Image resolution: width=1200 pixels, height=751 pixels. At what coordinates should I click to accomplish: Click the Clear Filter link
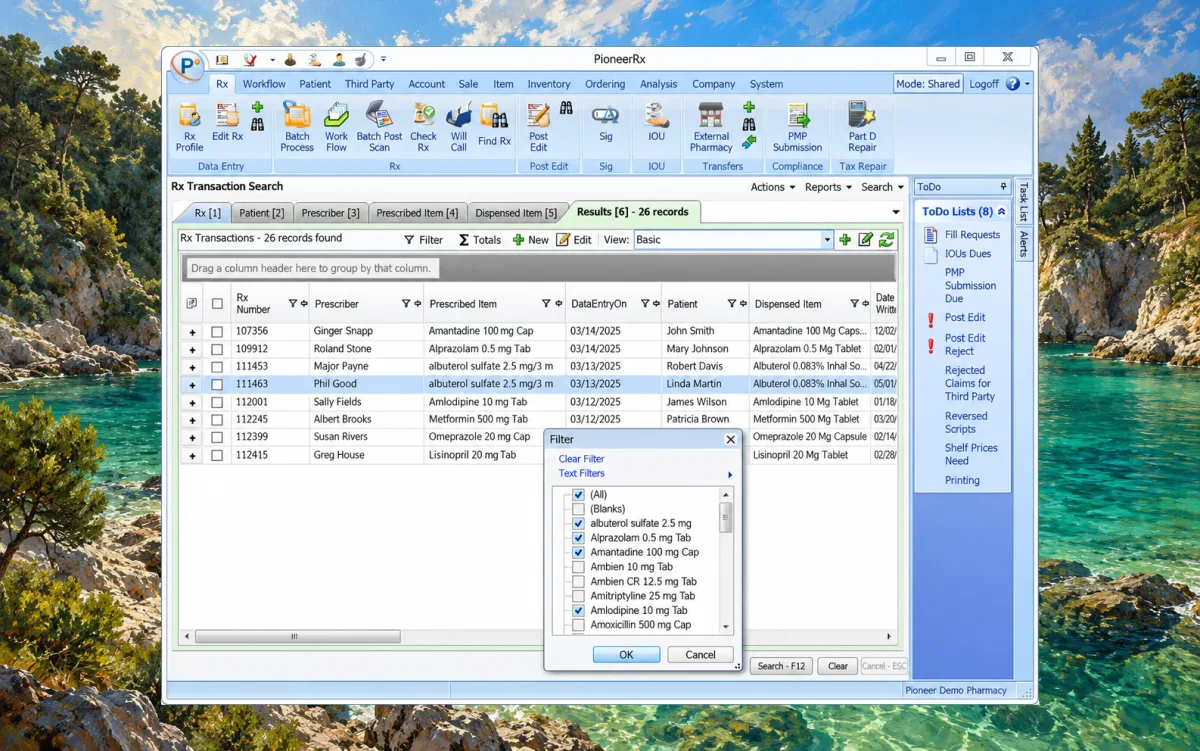click(x=581, y=459)
